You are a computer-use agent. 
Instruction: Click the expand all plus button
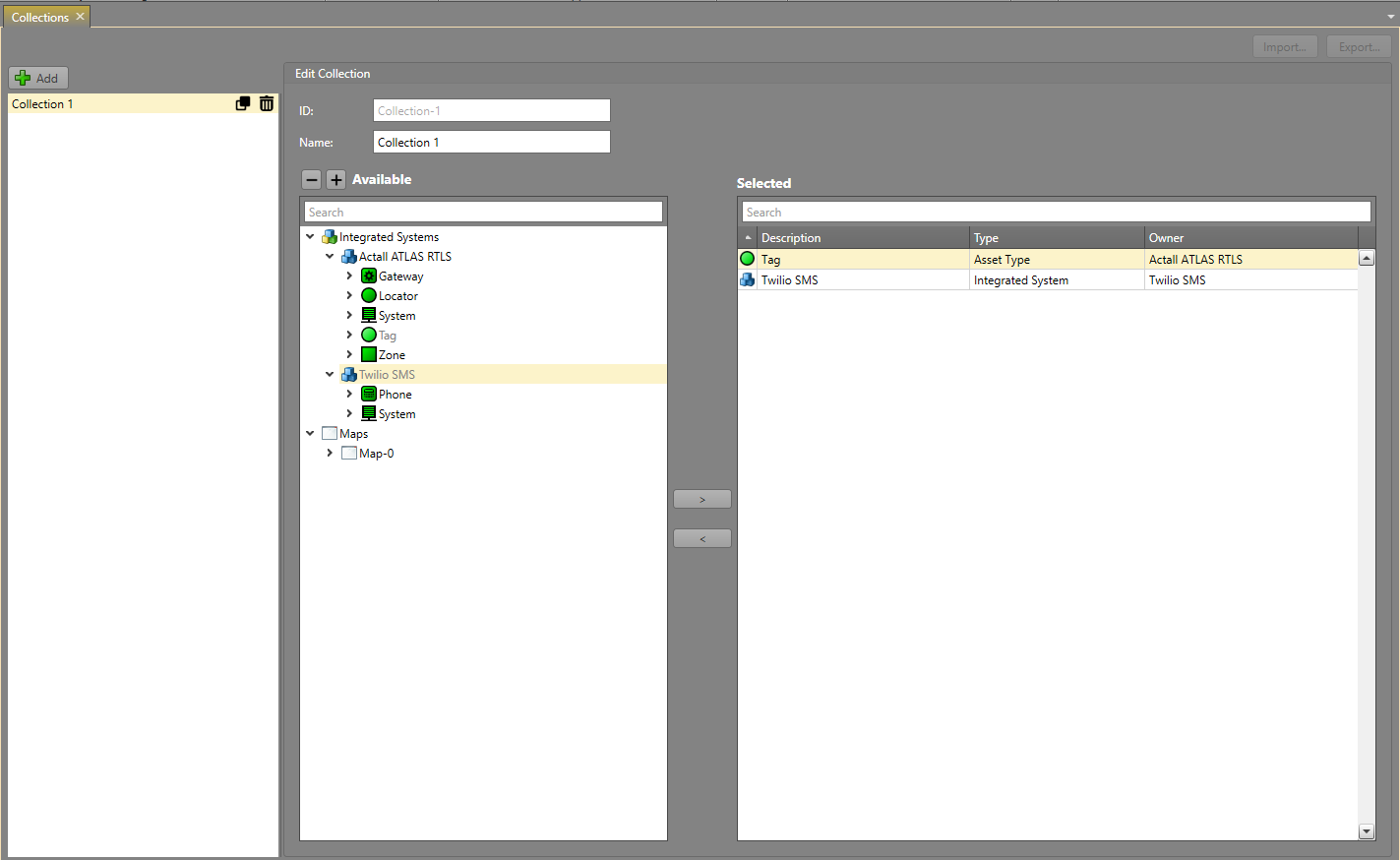tap(336, 179)
